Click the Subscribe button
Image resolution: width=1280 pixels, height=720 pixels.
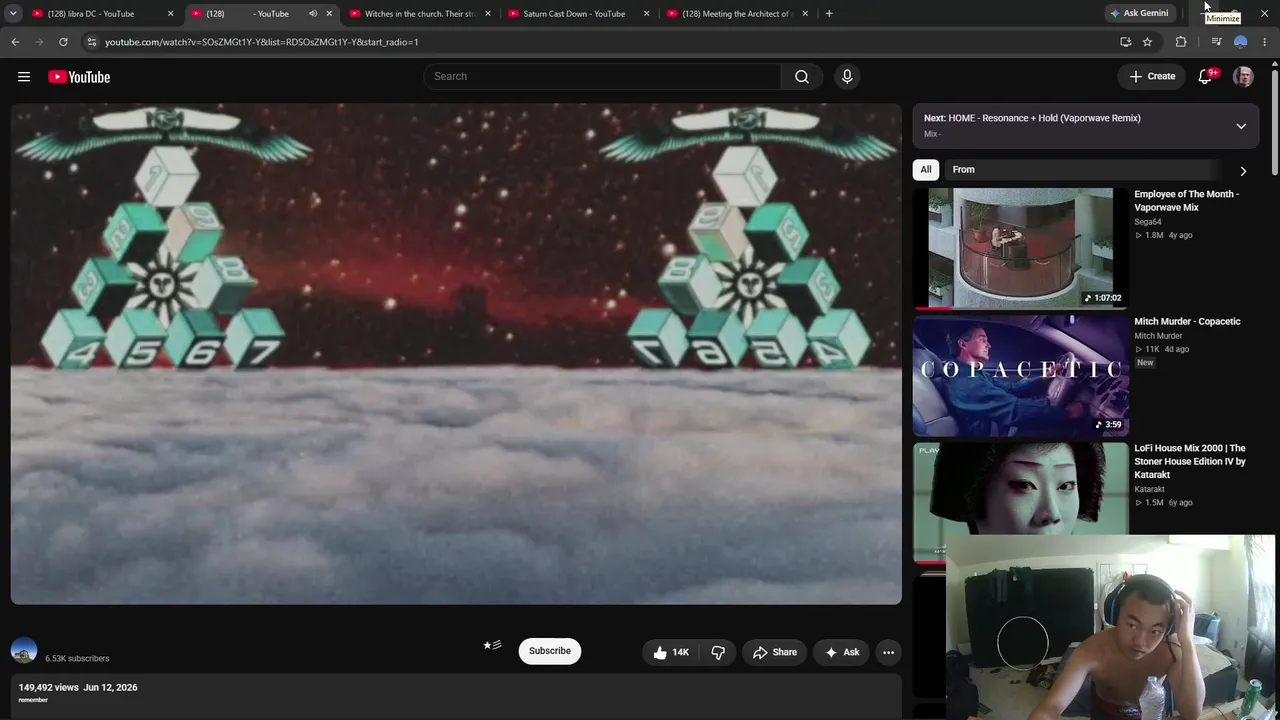point(550,651)
